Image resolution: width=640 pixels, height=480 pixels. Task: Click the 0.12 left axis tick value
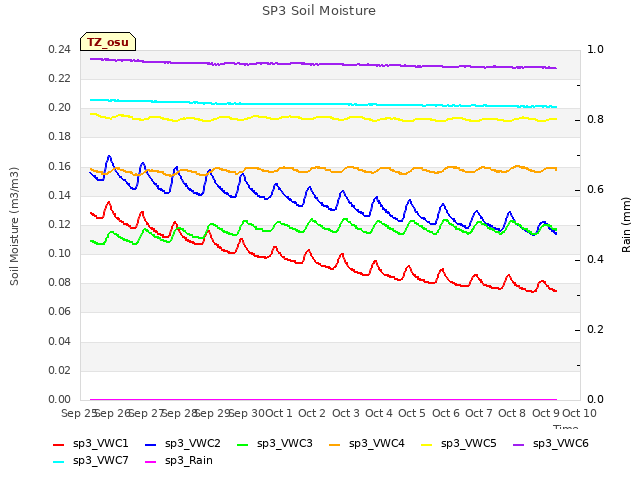pyautogui.click(x=60, y=224)
